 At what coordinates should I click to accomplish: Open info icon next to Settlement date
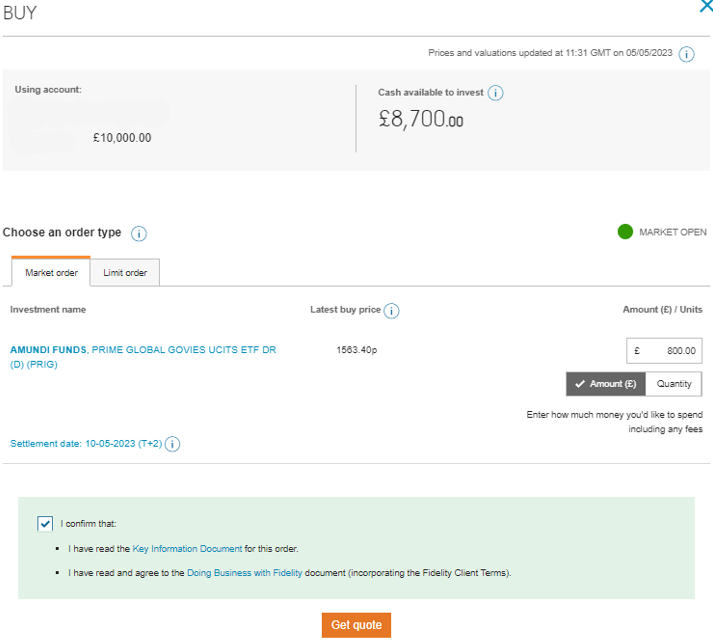point(172,444)
